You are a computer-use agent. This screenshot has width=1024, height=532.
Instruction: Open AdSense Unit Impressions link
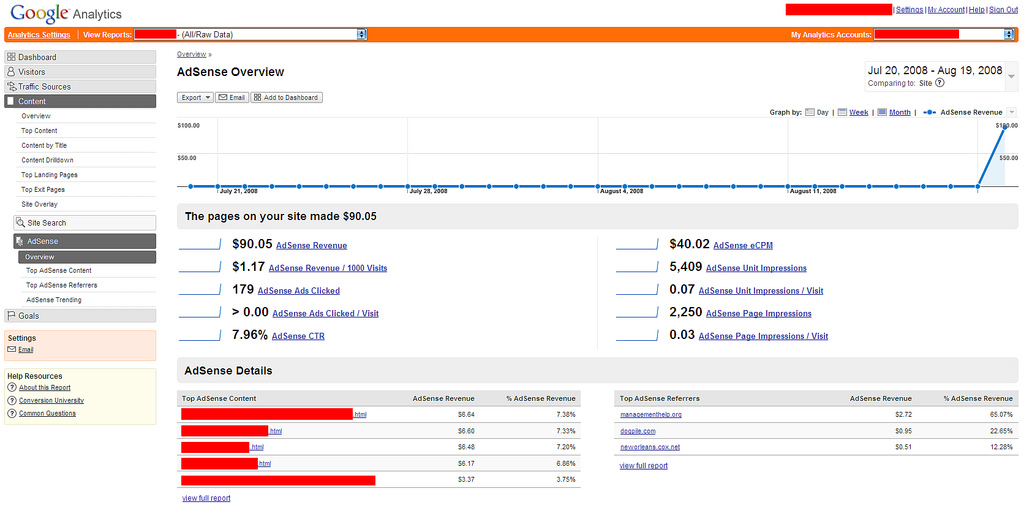pos(756,268)
